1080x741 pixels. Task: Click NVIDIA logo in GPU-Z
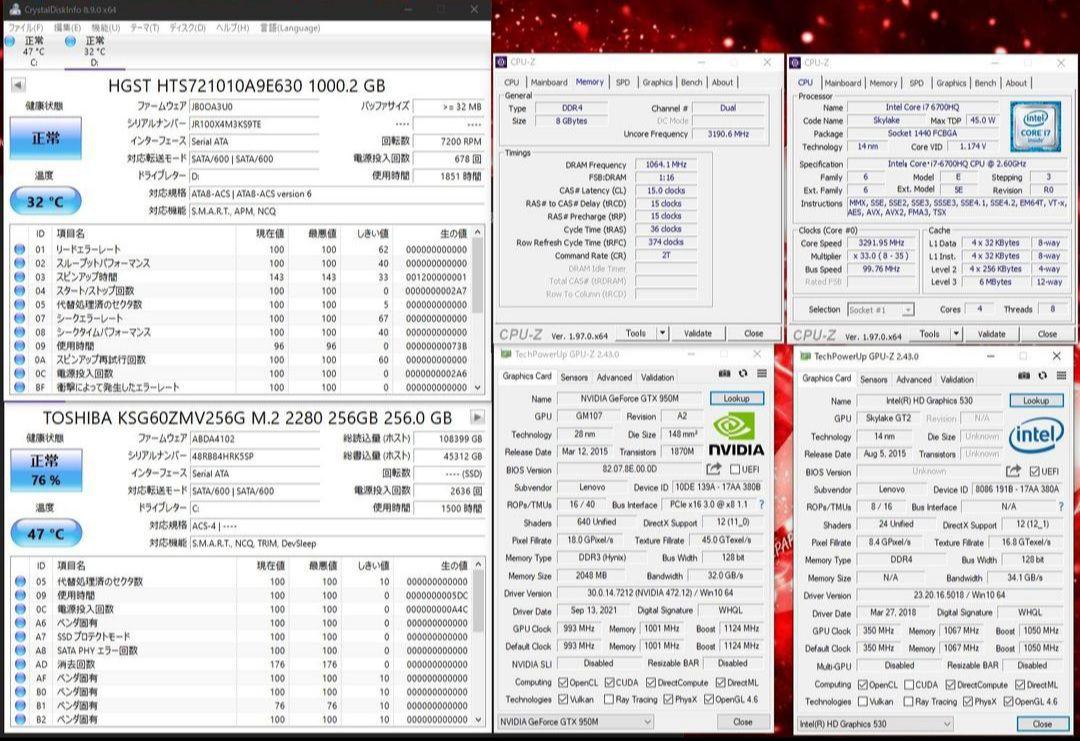tap(736, 435)
